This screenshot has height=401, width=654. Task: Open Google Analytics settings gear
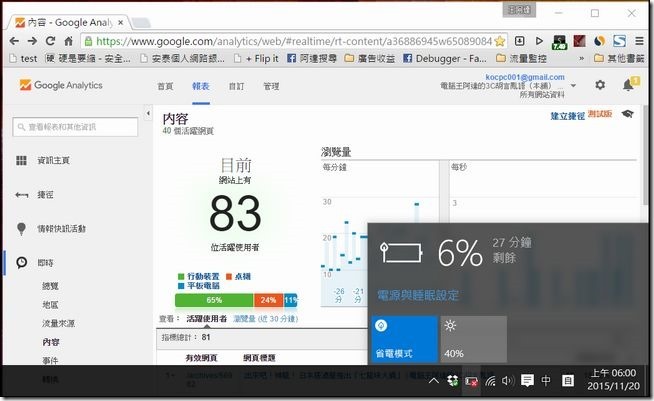600,85
